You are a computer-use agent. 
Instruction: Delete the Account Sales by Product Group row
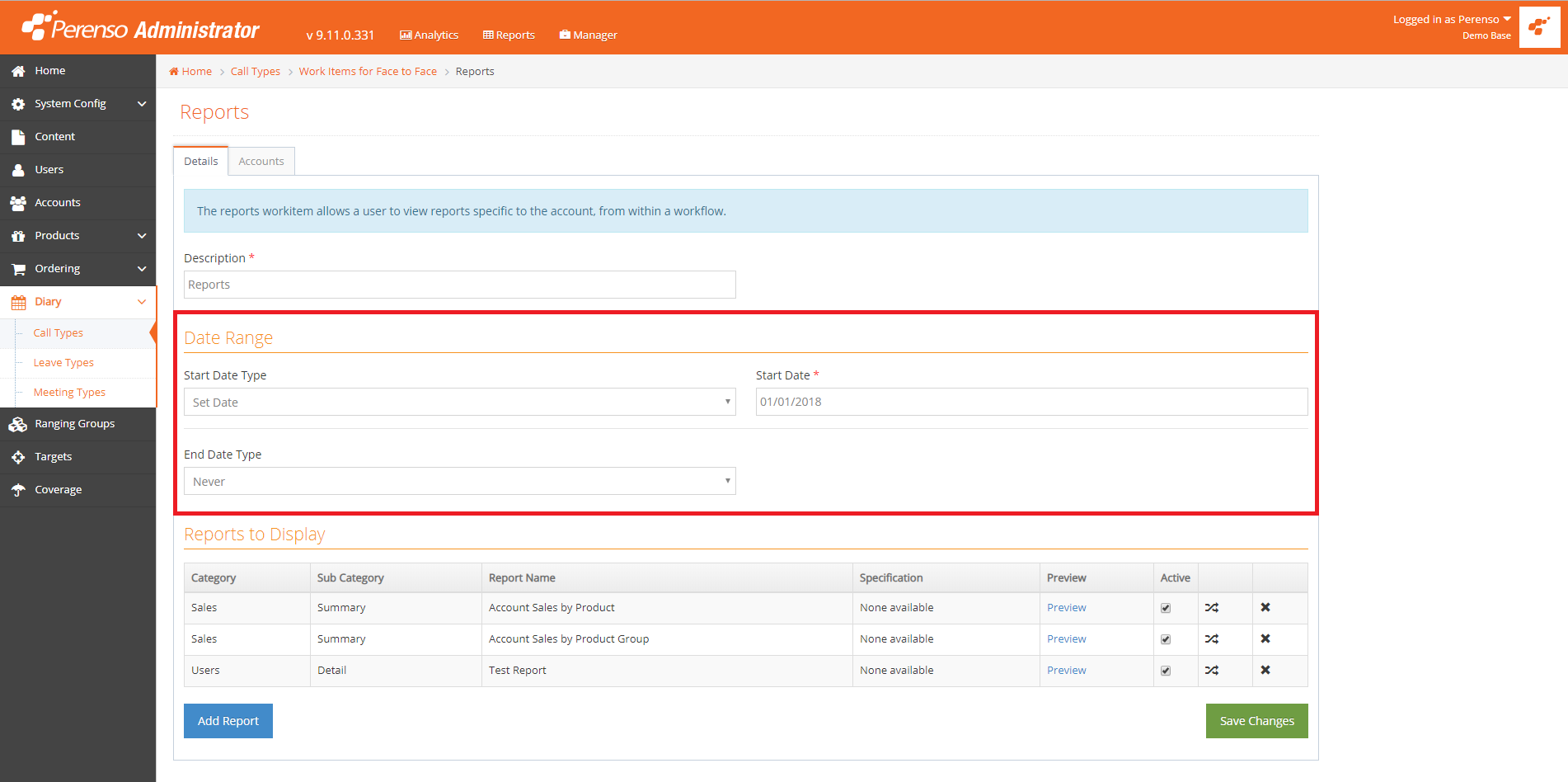coord(1265,639)
